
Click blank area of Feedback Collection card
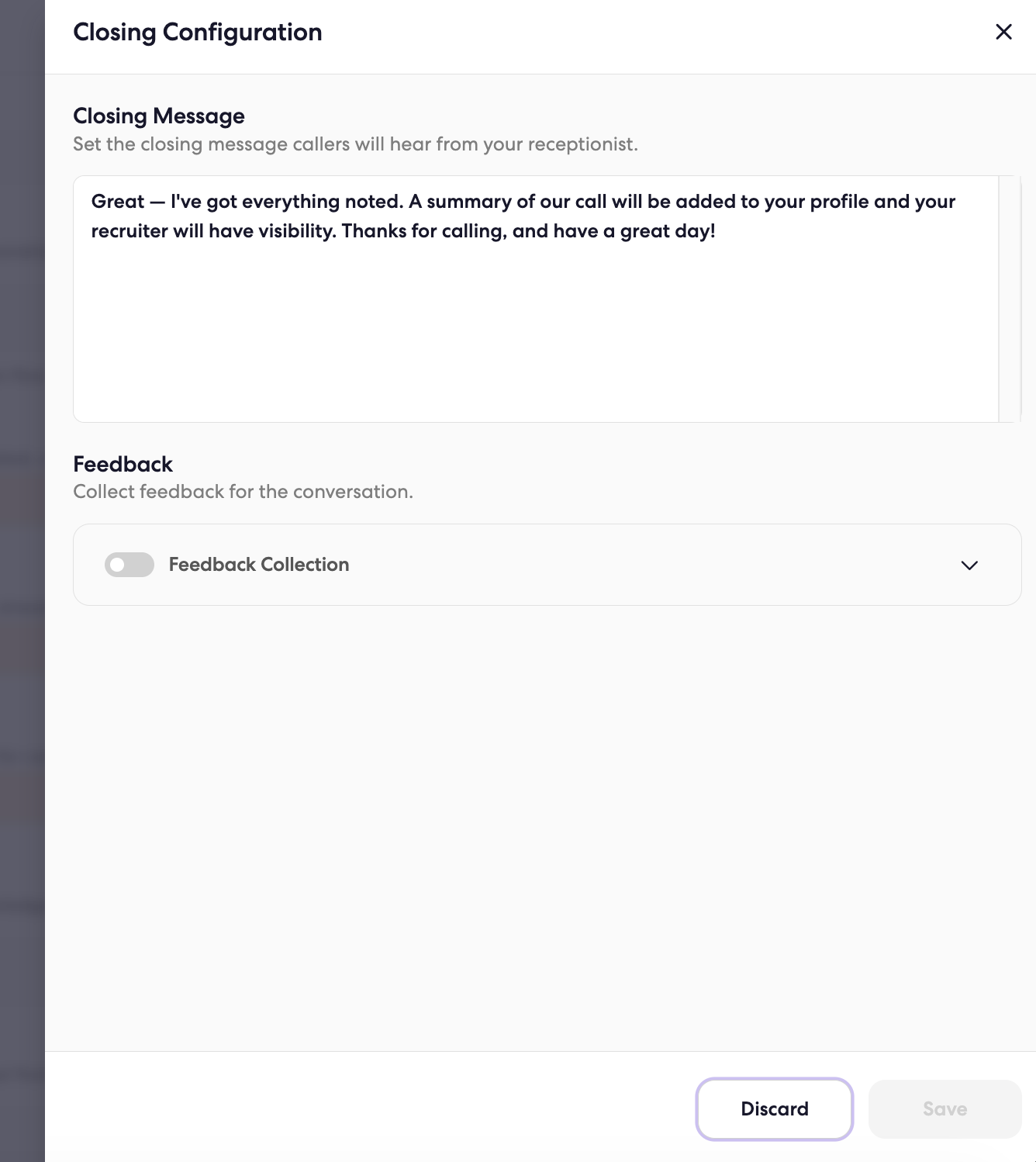(x=651, y=565)
